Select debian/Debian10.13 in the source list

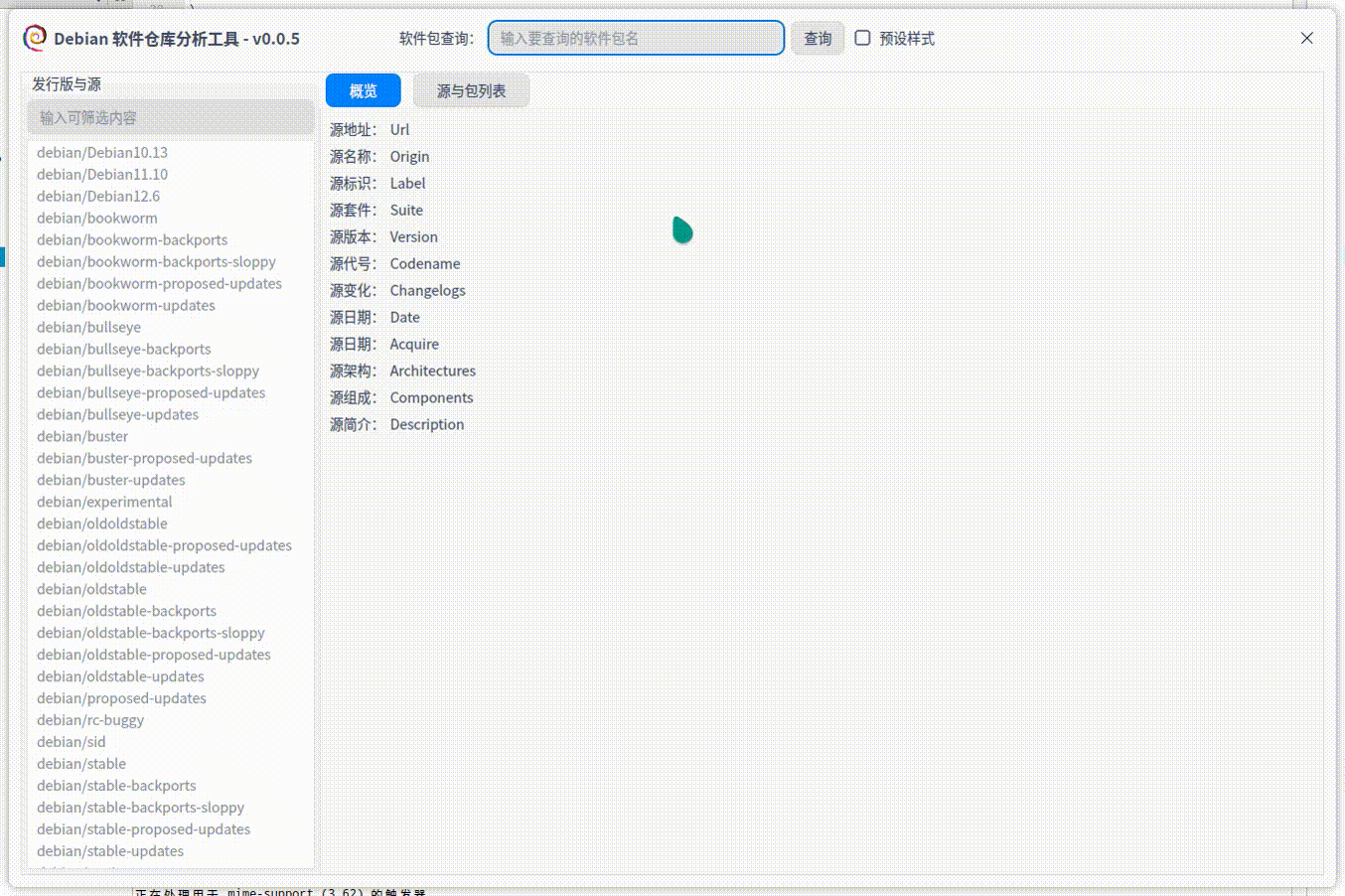[171, 152]
